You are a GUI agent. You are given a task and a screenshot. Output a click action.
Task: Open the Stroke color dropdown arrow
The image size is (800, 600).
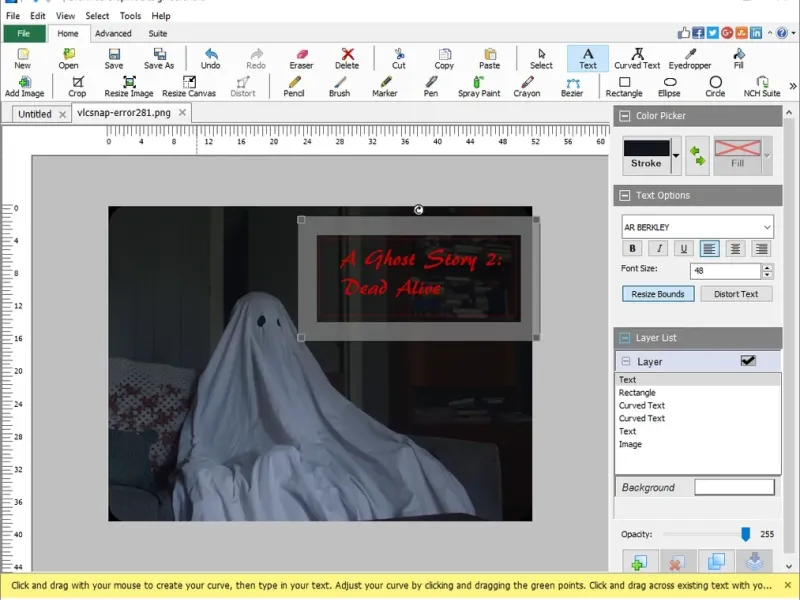[x=676, y=155]
